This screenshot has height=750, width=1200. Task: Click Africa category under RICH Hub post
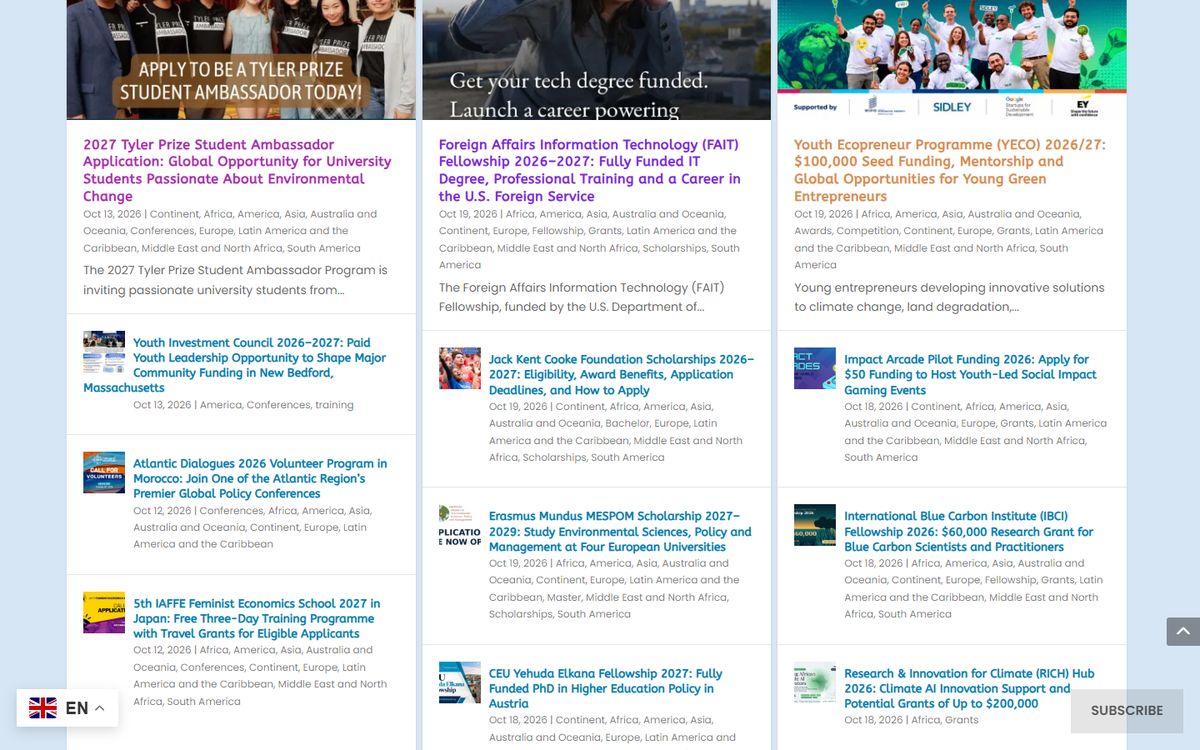click(x=925, y=720)
